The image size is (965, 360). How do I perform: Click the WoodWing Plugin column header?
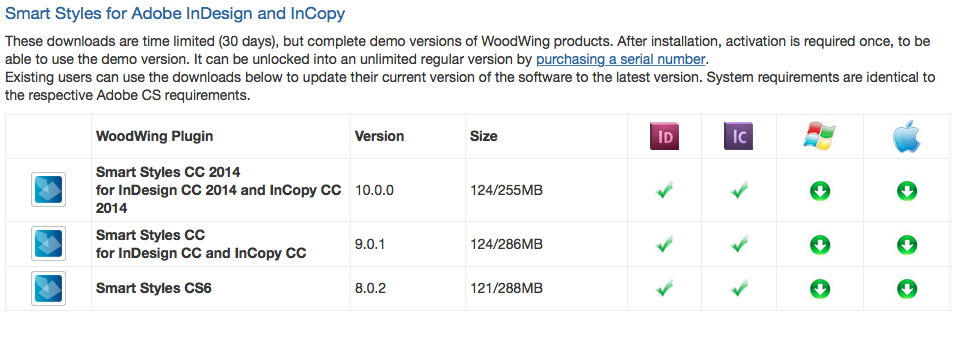154,136
